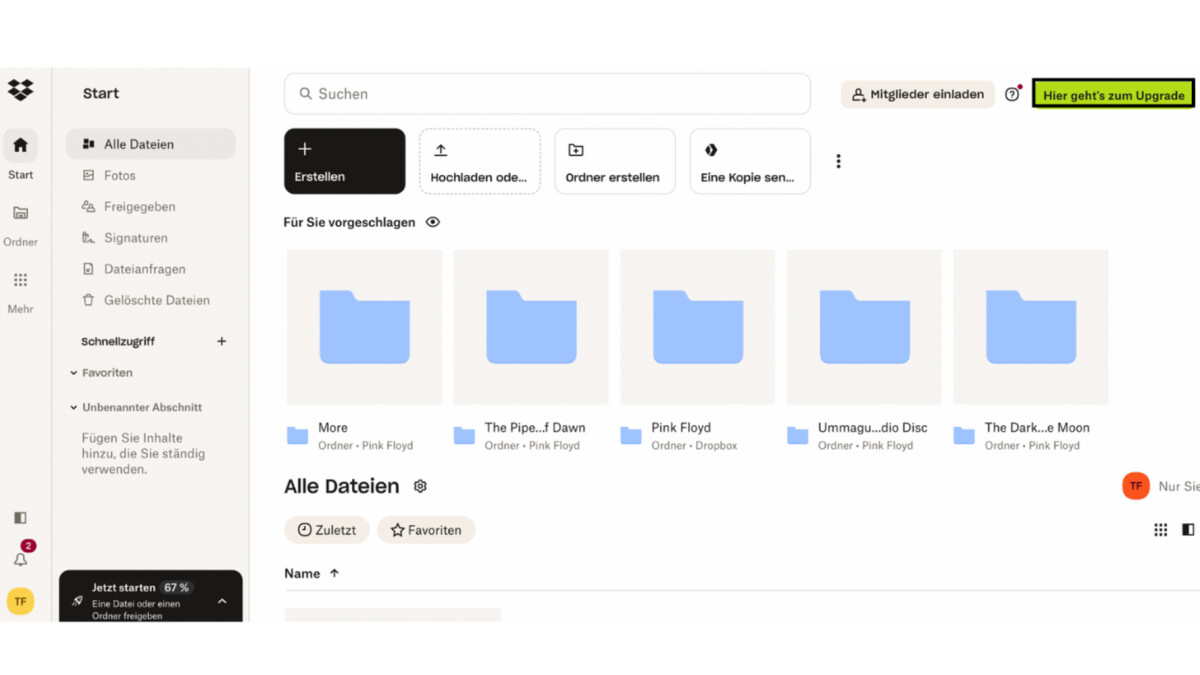Screen dimensions: 1200x675
Task: Click the Erstellen button
Action: [345, 161]
